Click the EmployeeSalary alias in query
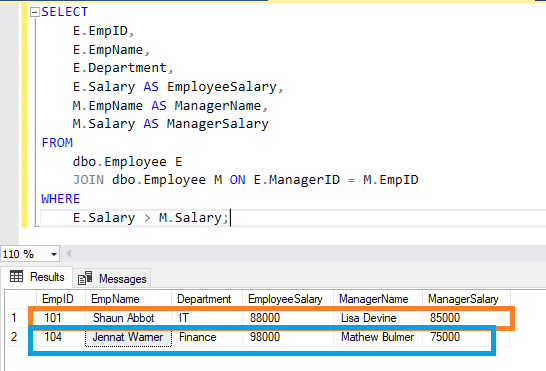This screenshot has width=546, height=371. pyautogui.click(x=222, y=87)
